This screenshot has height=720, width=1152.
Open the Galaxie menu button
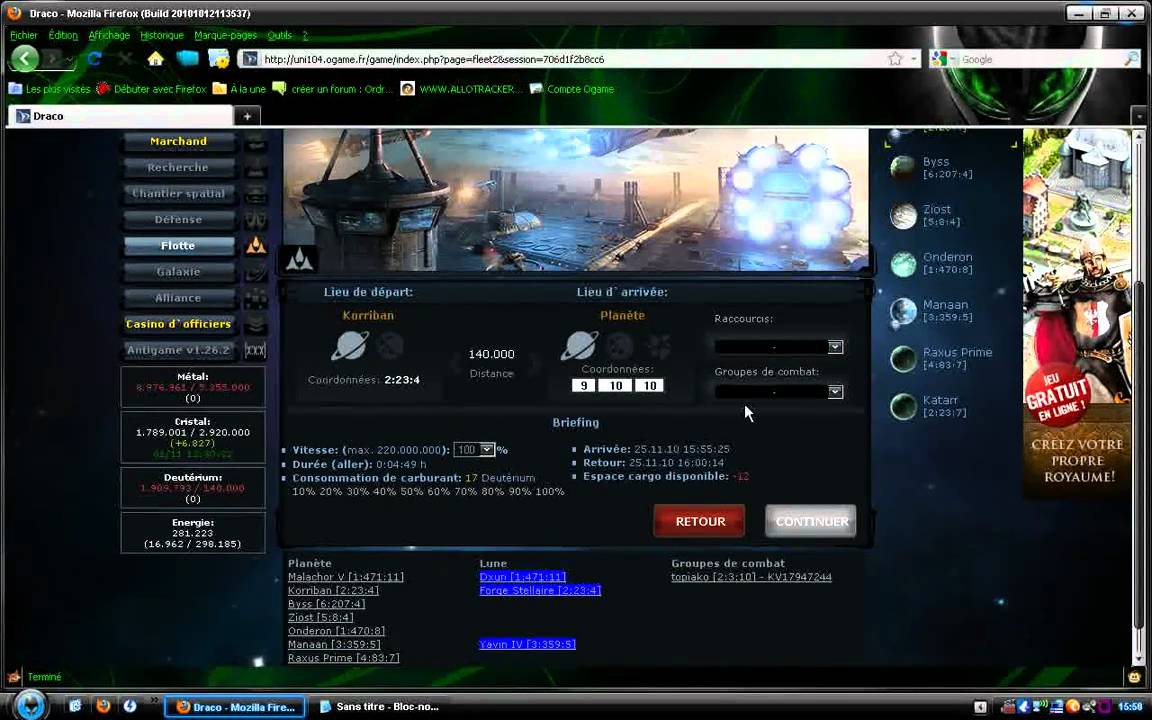coord(179,272)
